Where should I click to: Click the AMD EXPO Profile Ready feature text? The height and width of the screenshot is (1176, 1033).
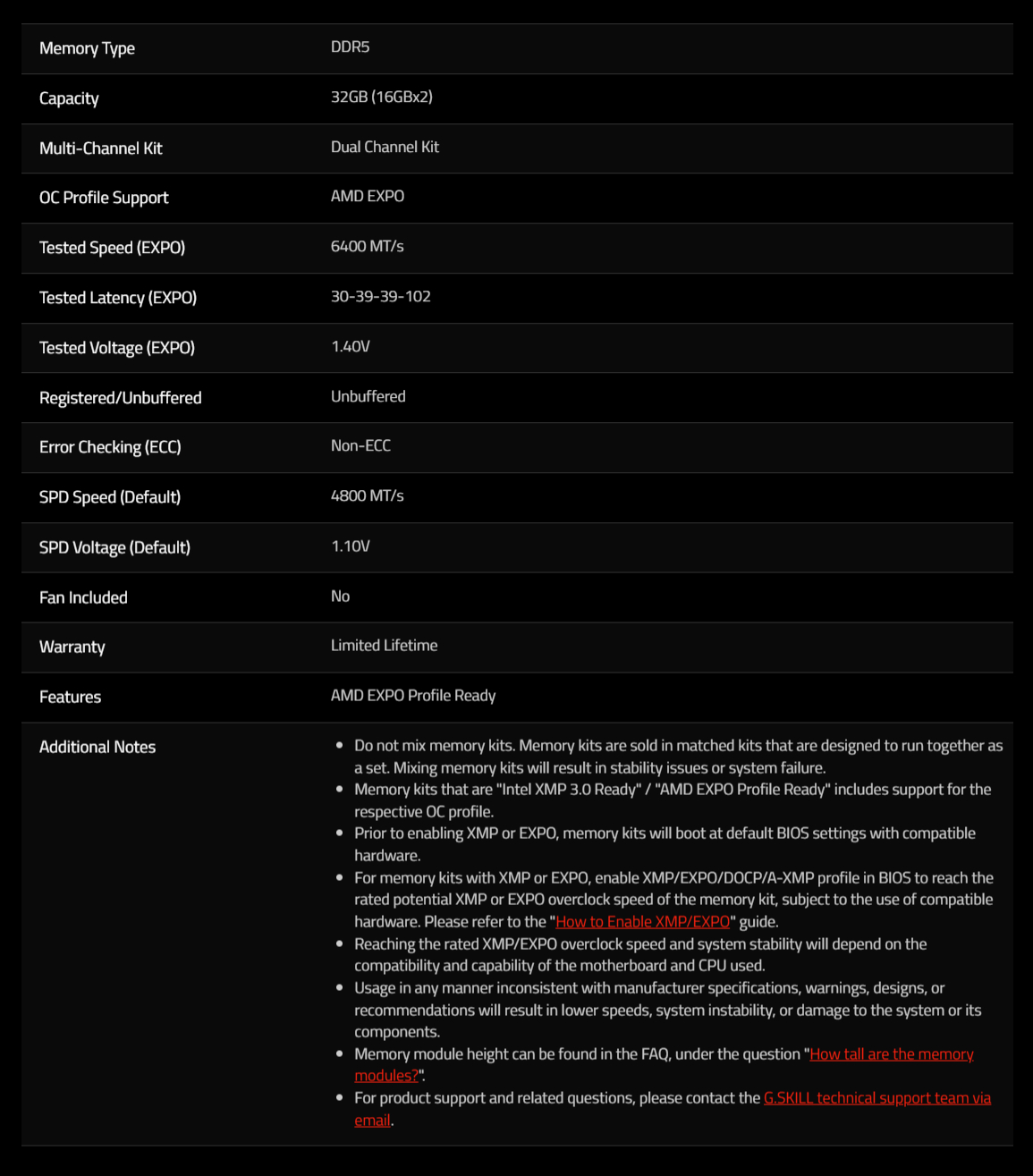pyautogui.click(x=413, y=695)
